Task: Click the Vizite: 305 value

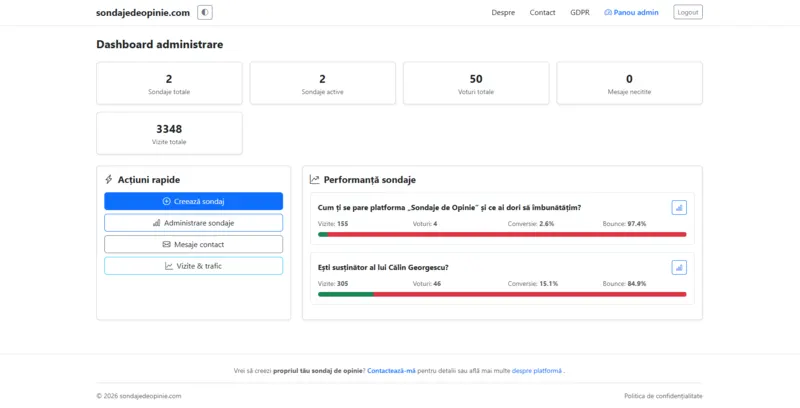Action: [x=333, y=283]
